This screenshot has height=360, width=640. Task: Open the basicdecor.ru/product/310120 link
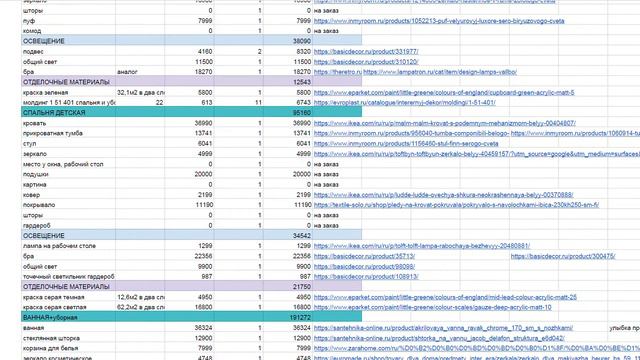(366, 62)
